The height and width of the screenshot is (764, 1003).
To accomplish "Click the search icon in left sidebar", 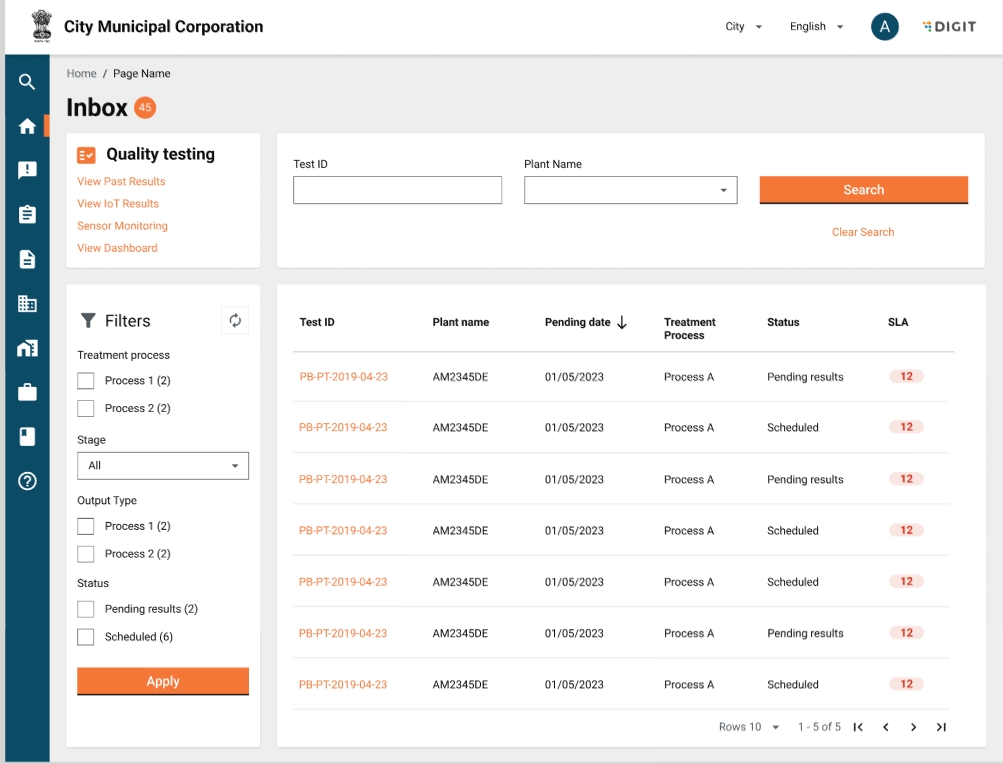I will pos(27,82).
